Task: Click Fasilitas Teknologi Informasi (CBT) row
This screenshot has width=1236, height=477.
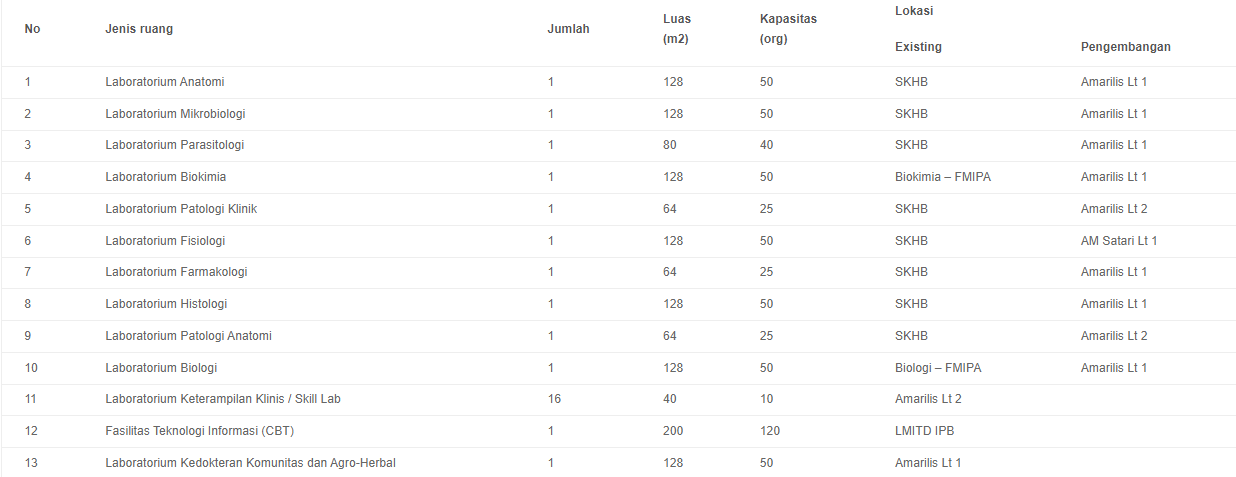Action: tap(618, 431)
